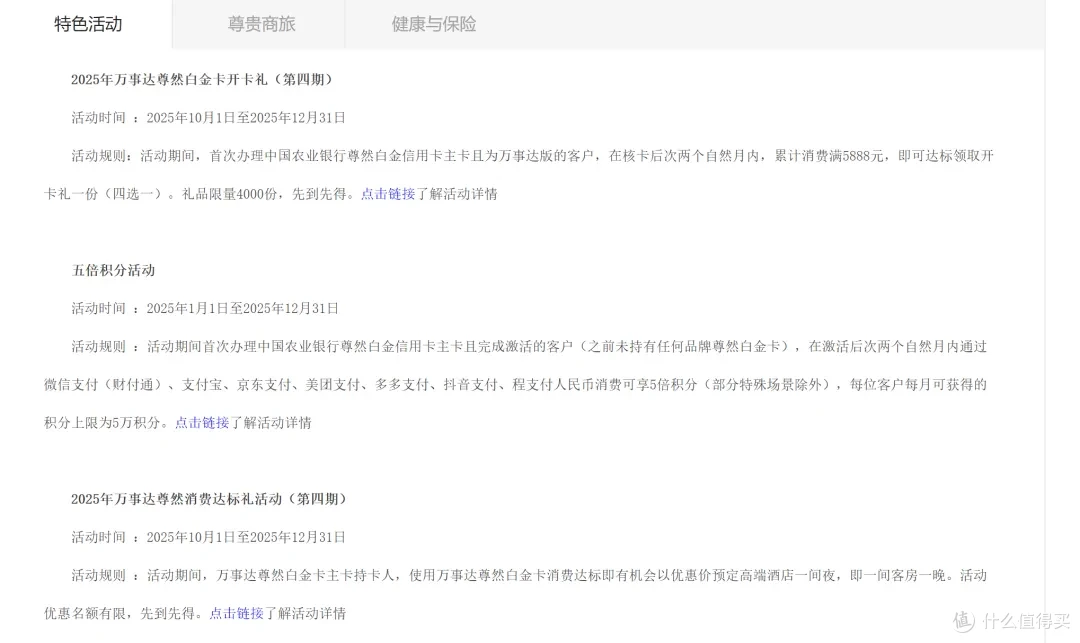The width and height of the screenshot is (1080, 643).
Task: Click text 了解活动详情 in 五倍积分 section
Action: click(x=271, y=423)
